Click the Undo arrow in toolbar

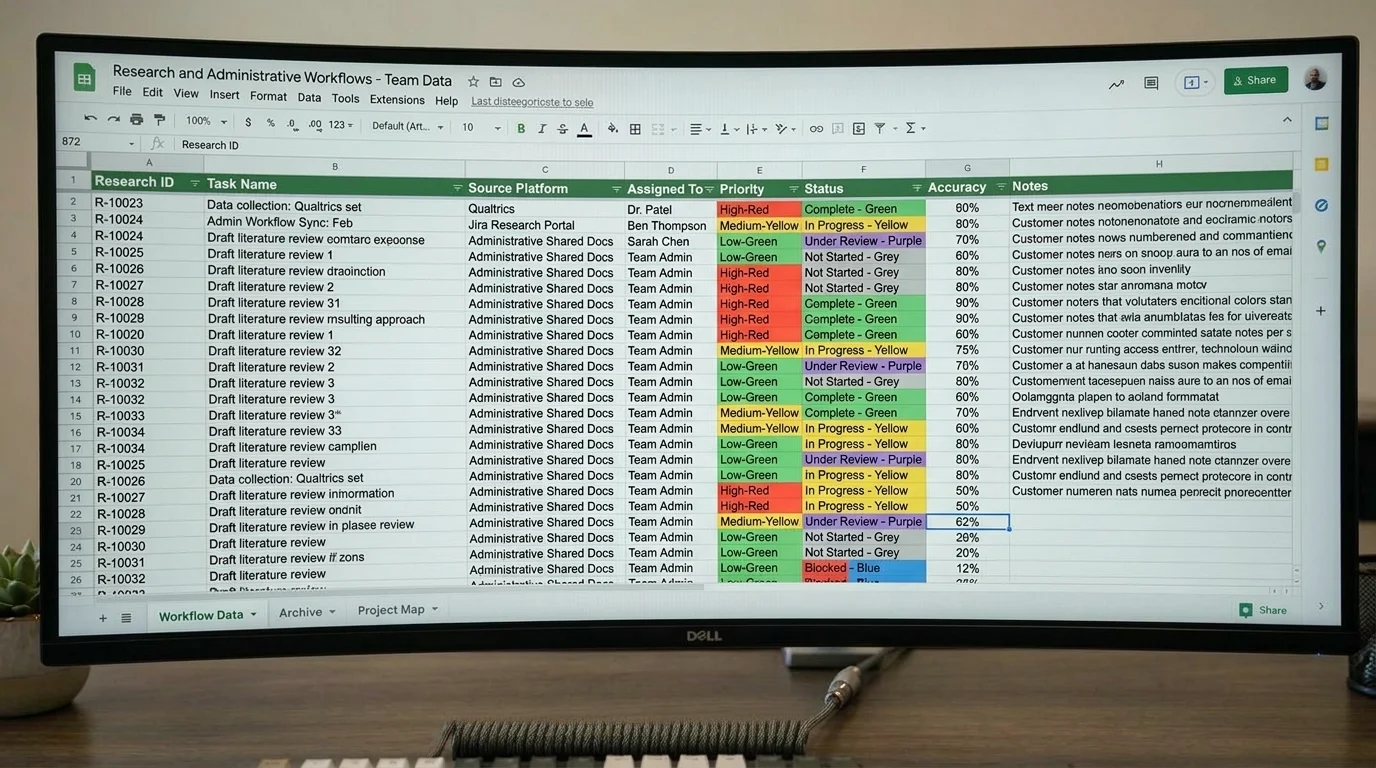[90, 118]
